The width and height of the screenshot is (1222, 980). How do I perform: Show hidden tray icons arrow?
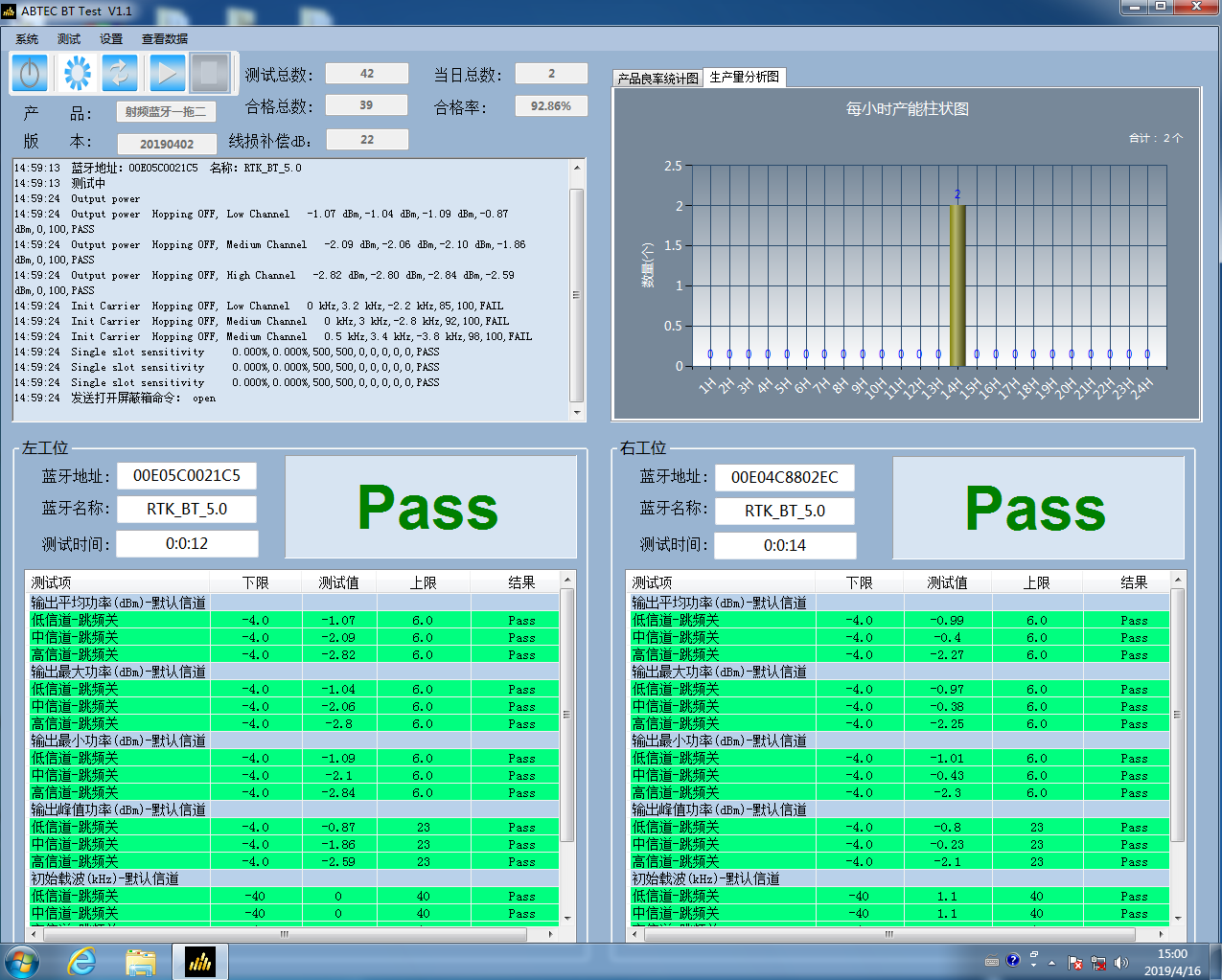point(1051,963)
